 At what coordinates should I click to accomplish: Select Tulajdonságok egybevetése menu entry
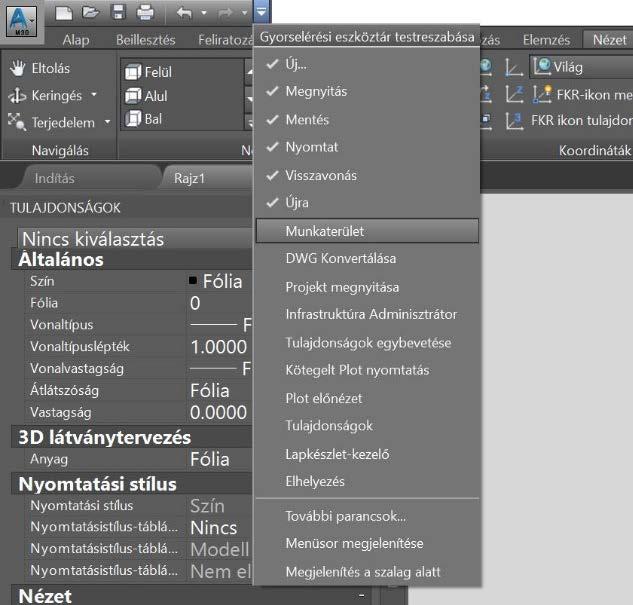(x=367, y=343)
